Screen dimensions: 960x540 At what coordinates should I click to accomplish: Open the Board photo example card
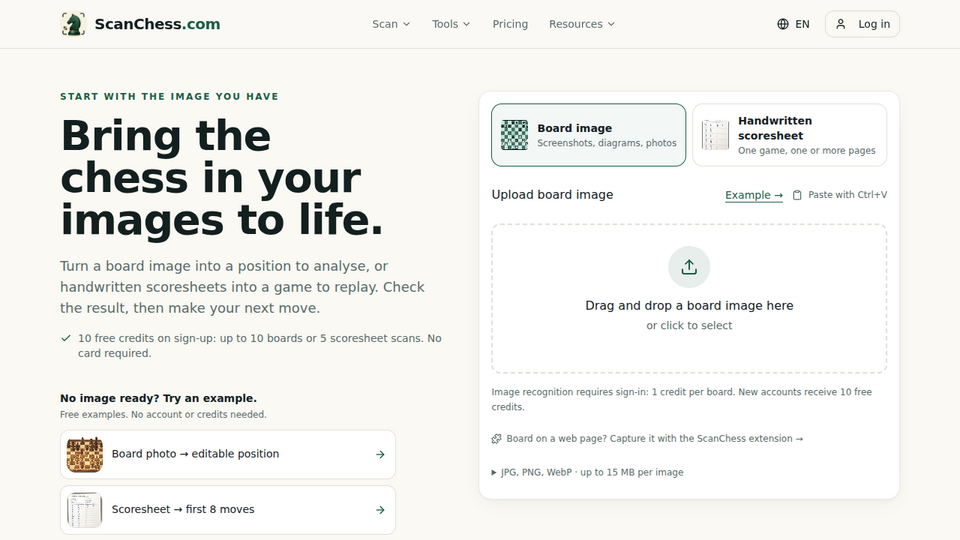228,454
